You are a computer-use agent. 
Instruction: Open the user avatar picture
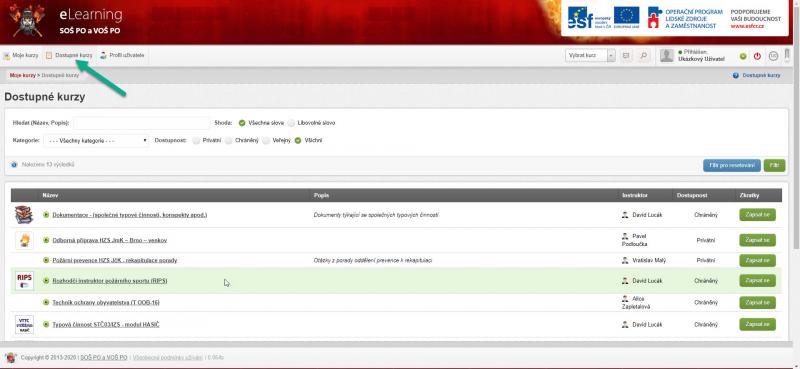(666, 56)
